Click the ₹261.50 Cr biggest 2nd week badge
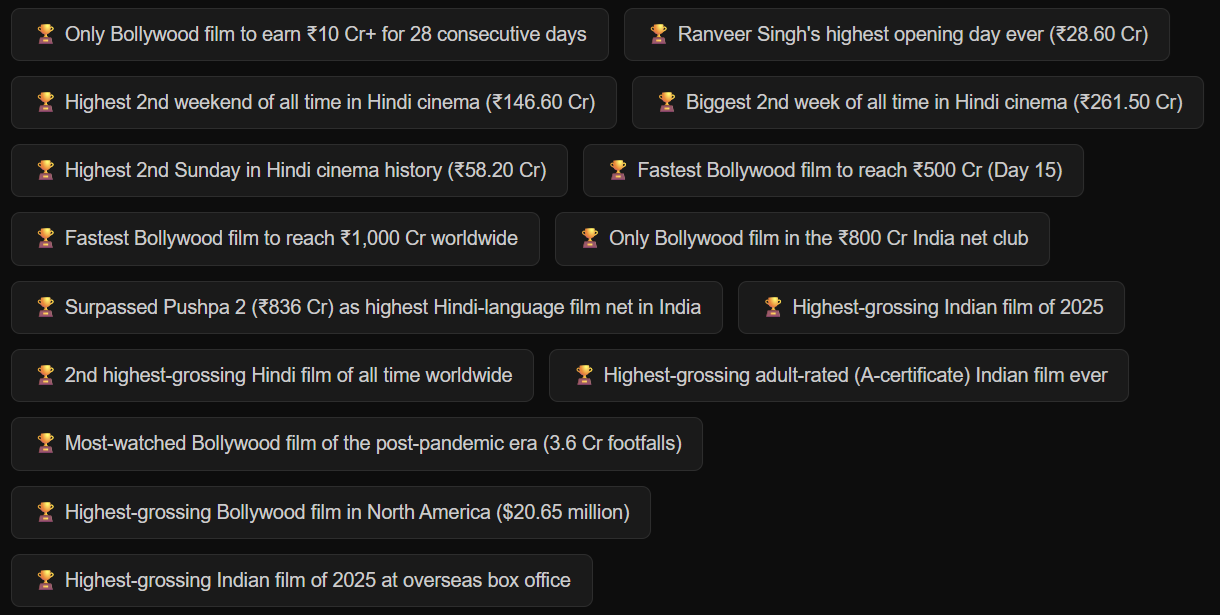This screenshot has height=615, width=1220. [916, 102]
